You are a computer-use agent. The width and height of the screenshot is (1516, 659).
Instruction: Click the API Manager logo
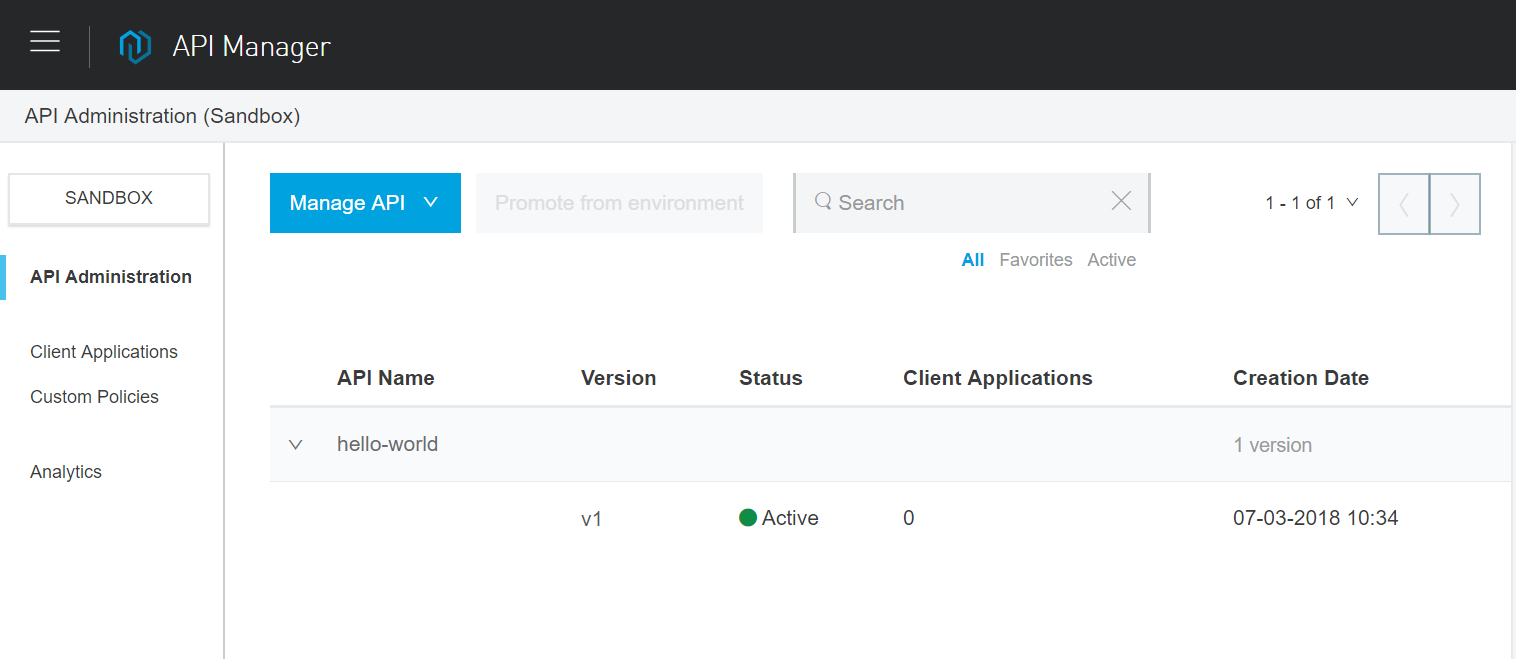click(x=136, y=44)
